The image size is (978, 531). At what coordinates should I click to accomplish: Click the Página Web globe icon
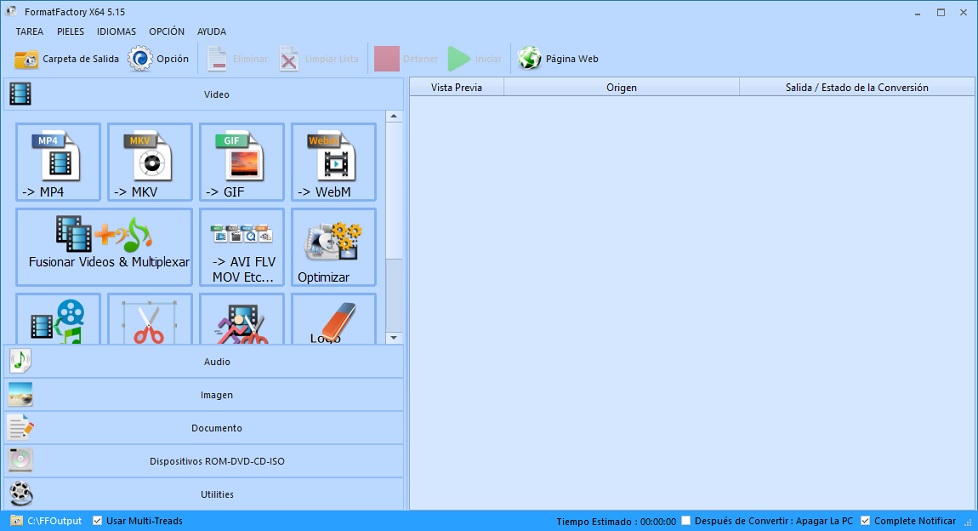click(x=530, y=59)
